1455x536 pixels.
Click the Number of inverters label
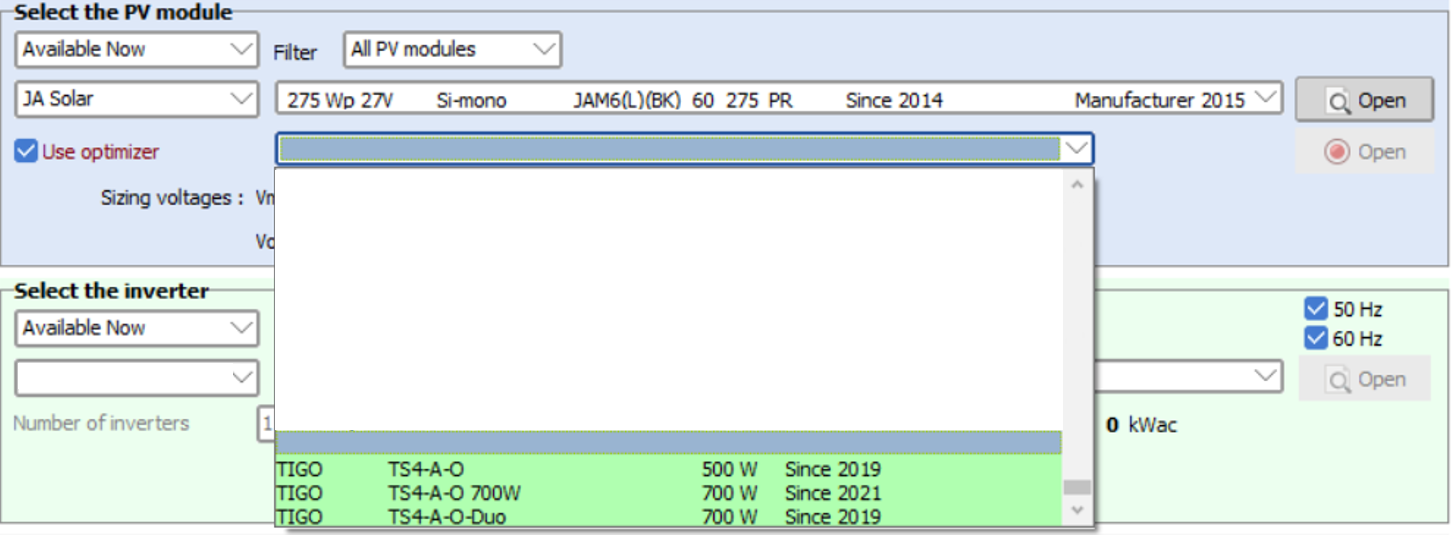point(101,423)
